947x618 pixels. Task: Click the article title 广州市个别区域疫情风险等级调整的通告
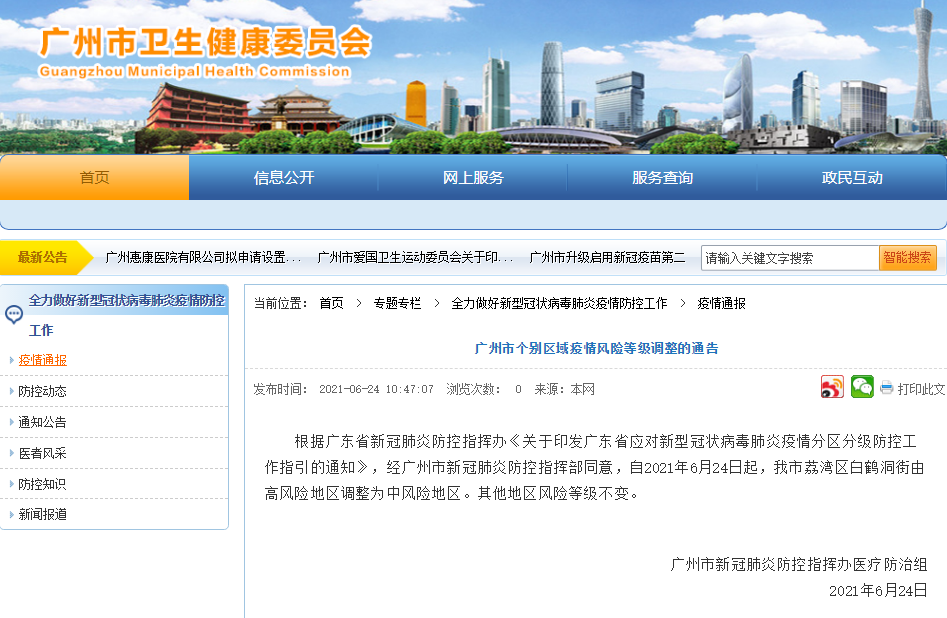click(x=597, y=348)
